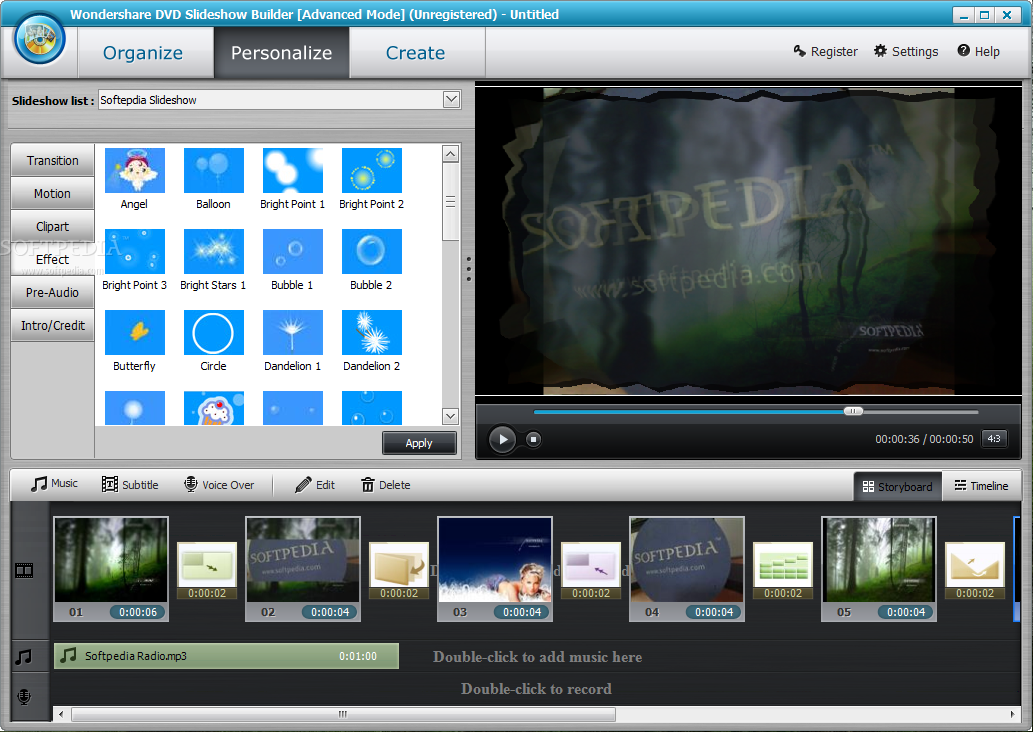Open the Help menu
Viewport: 1033px width, 732px height.
tap(978, 51)
